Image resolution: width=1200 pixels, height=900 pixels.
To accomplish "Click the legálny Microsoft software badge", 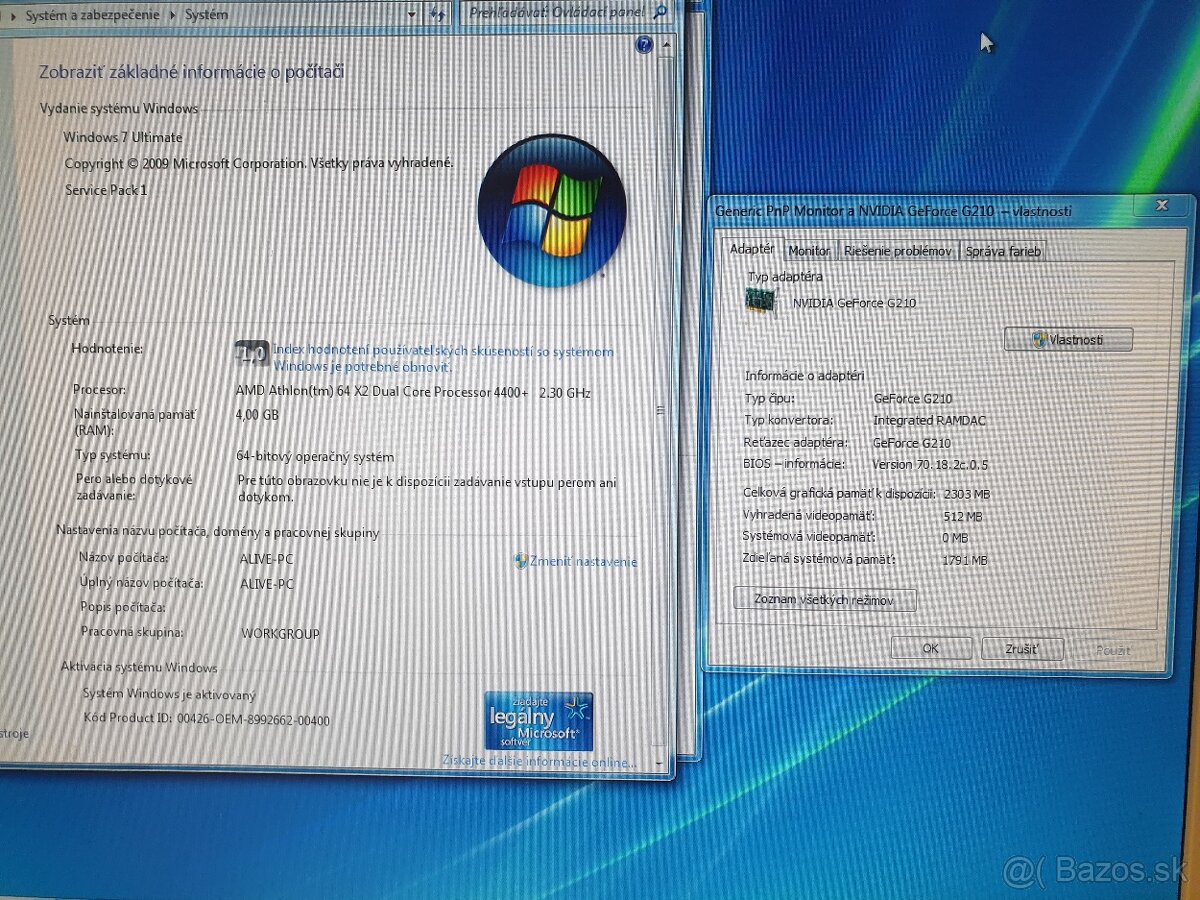I will click(538, 723).
